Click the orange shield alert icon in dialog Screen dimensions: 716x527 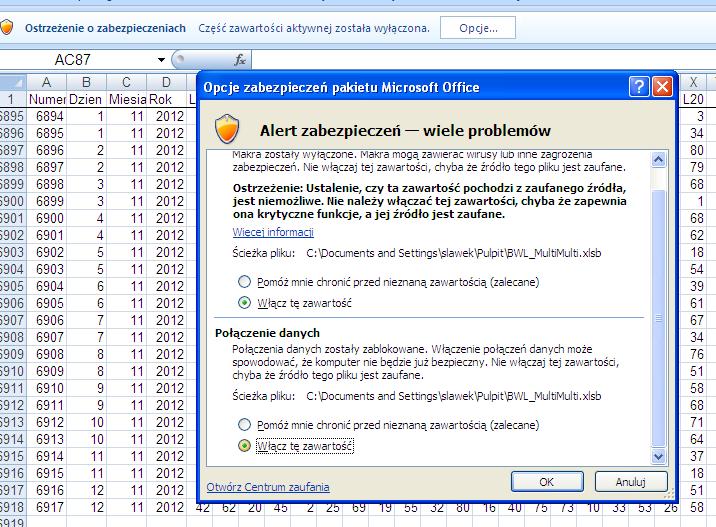pos(227,129)
